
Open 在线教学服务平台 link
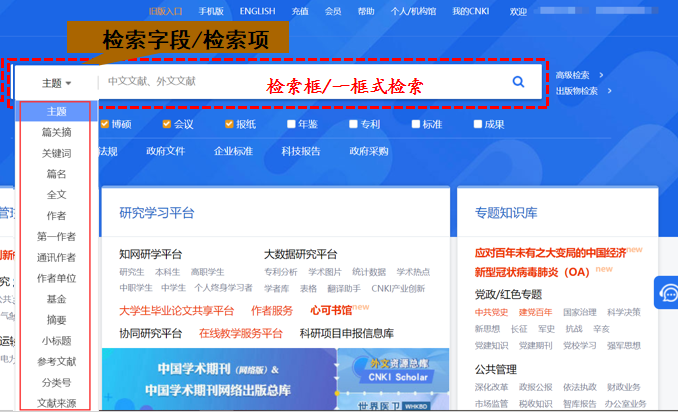[240, 333]
